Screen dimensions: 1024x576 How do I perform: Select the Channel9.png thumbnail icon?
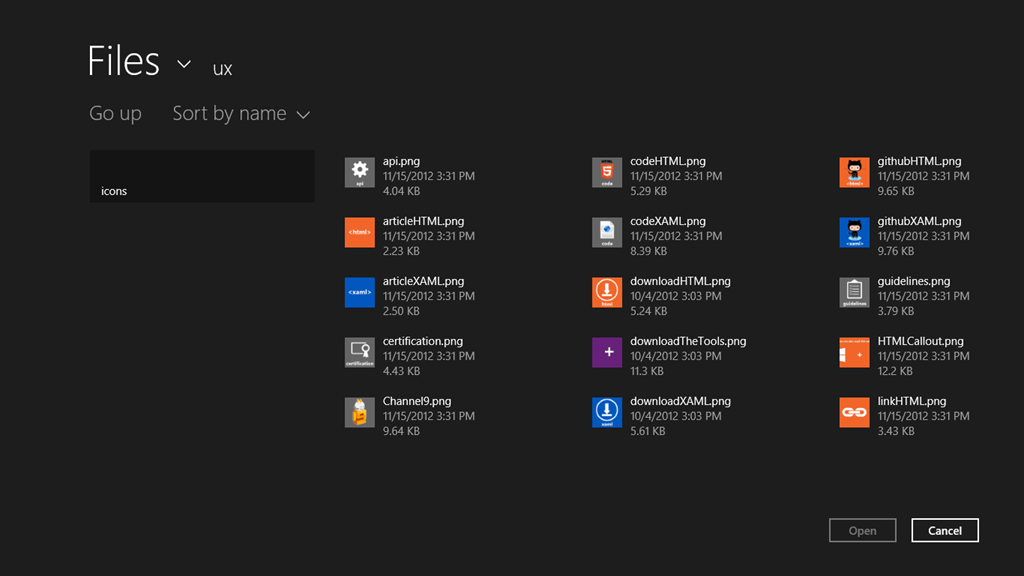coord(359,413)
